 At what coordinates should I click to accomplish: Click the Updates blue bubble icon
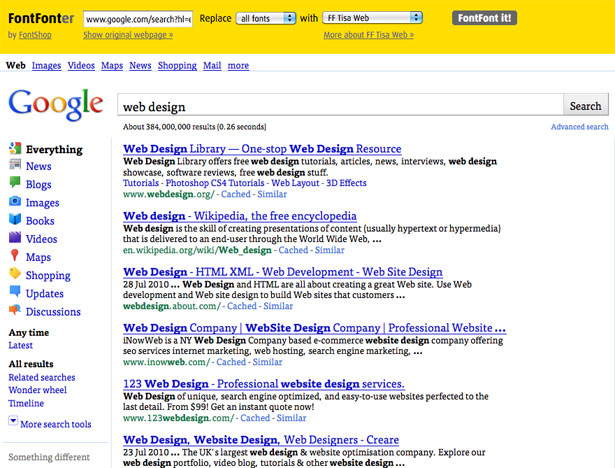tap(15, 291)
